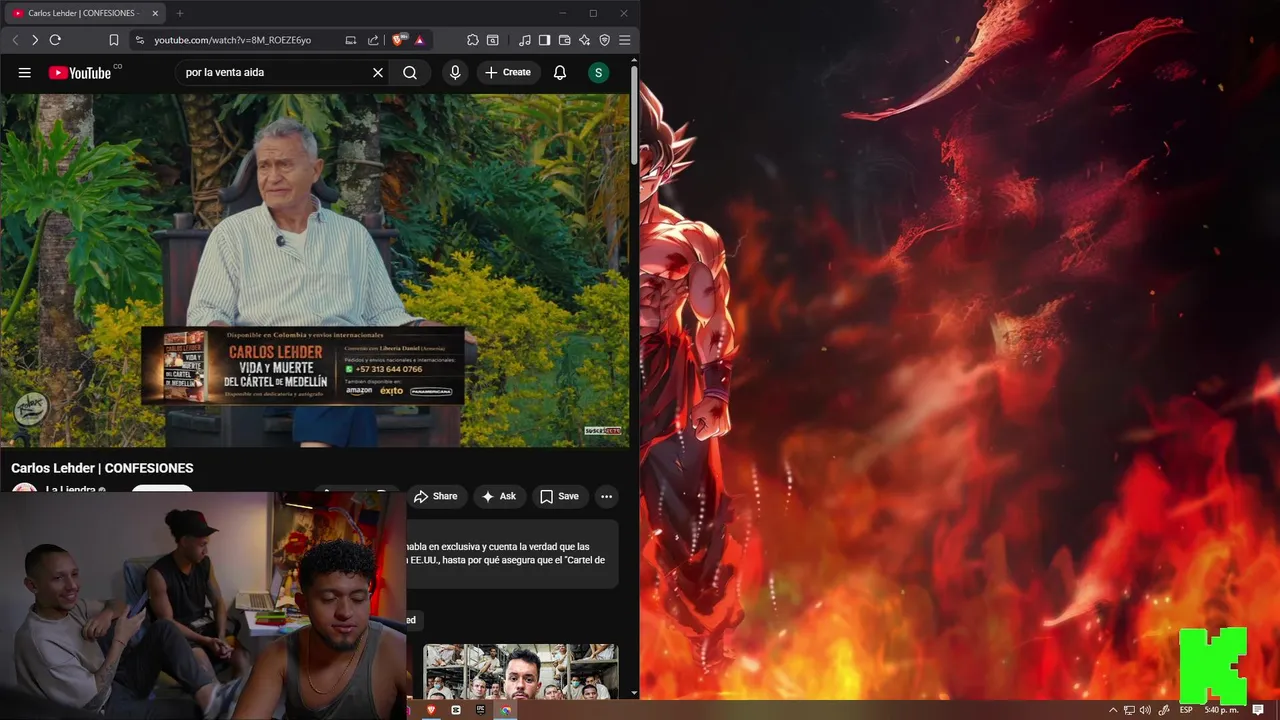The height and width of the screenshot is (720, 1280).
Task: Reload the YouTube page
Action: pyautogui.click(x=55, y=40)
